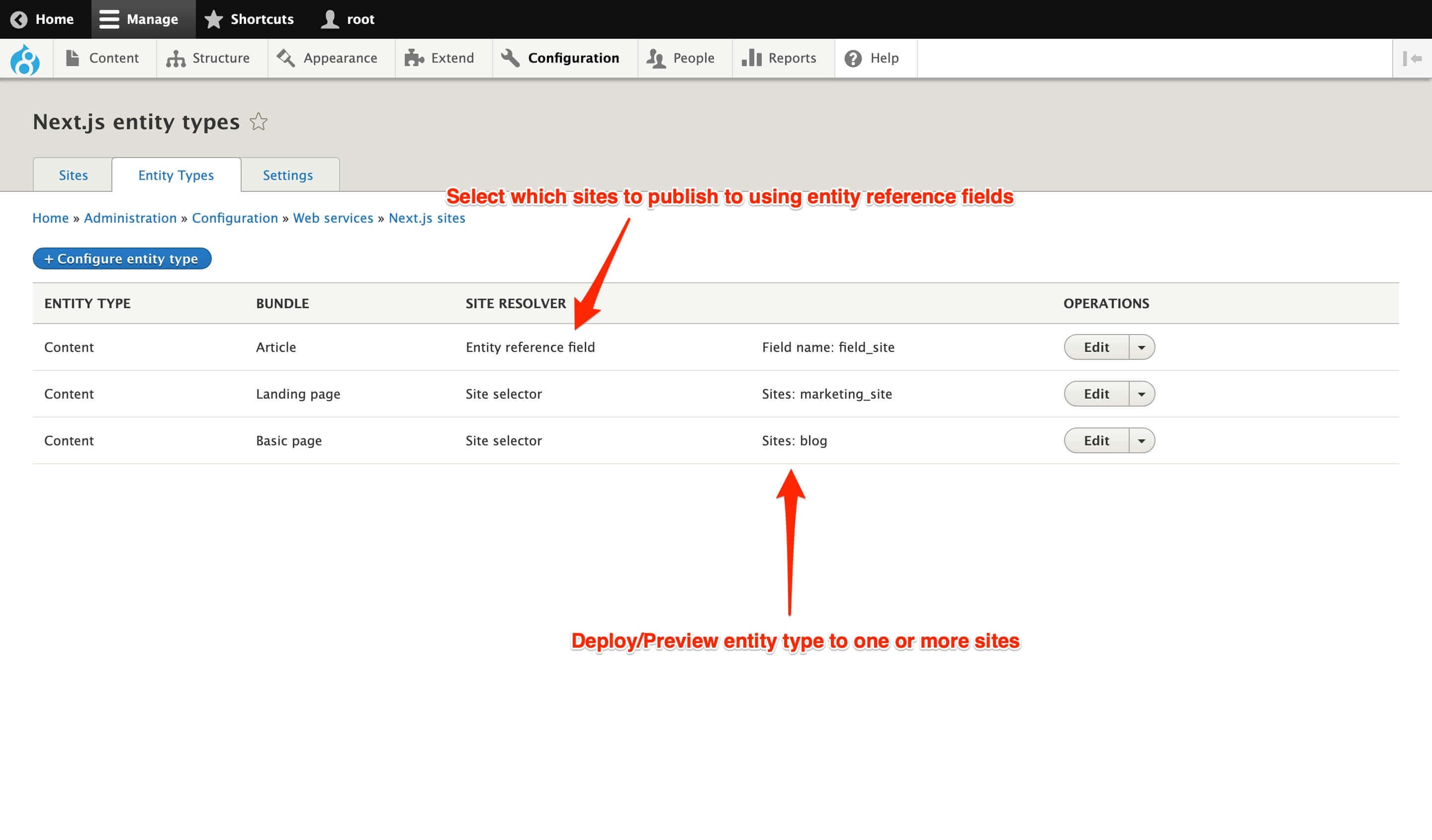This screenshot has height=840, width=1432.
Task: Open Shortcuts star menu
Action: [x=250, y=19]
